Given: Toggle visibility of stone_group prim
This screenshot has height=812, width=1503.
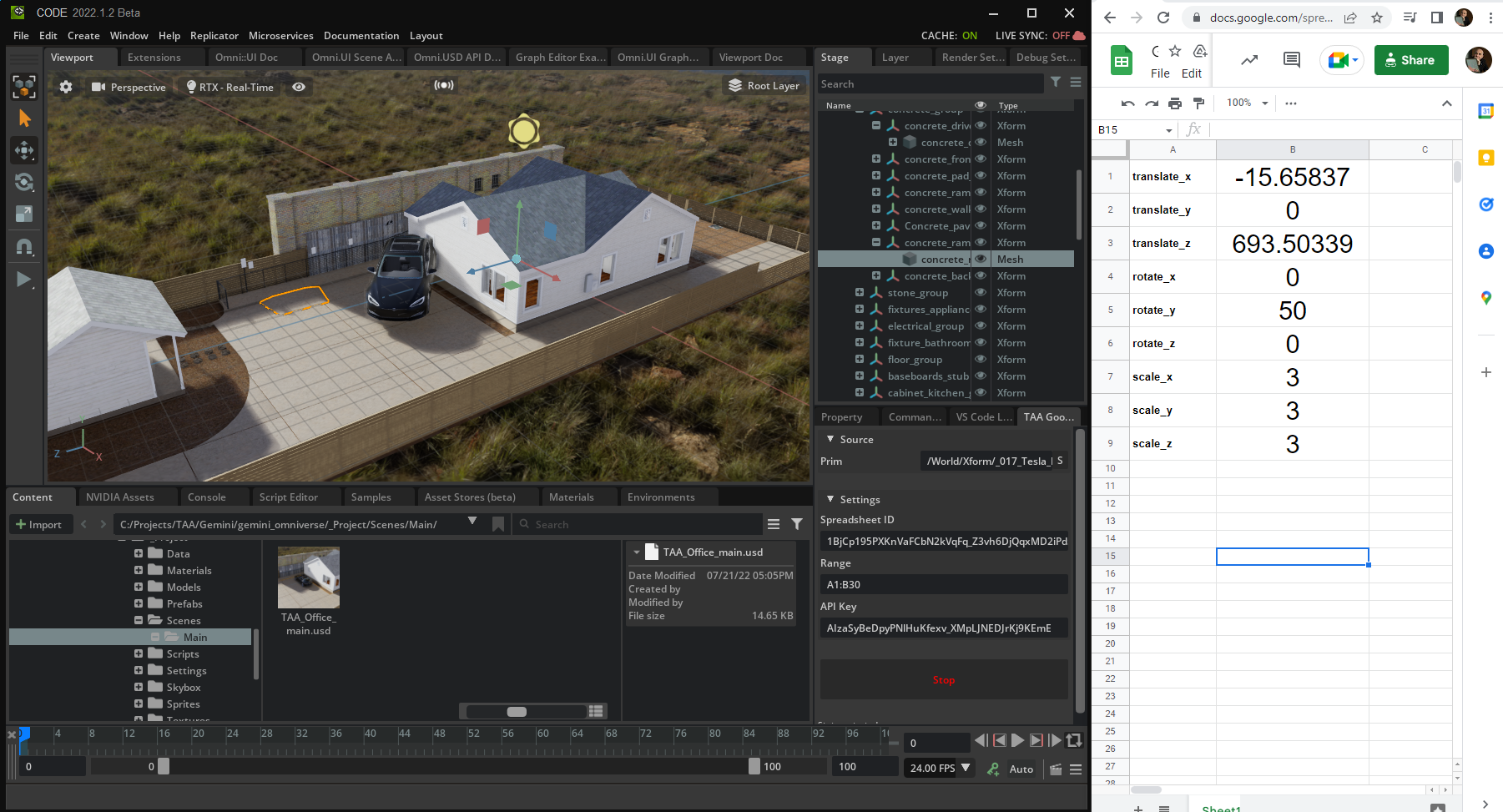Looking at the screenshot, I should 981,293.
